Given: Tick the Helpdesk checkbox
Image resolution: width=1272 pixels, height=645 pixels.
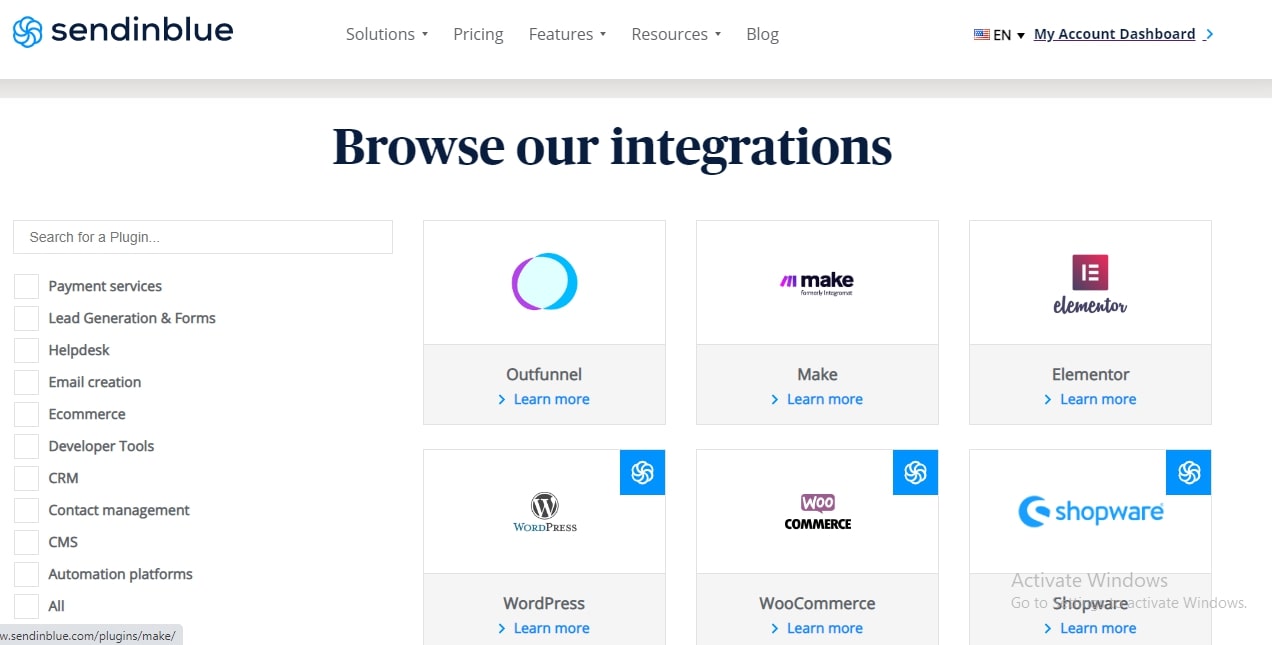Looking at the screenshot, I should click(26, 350).
